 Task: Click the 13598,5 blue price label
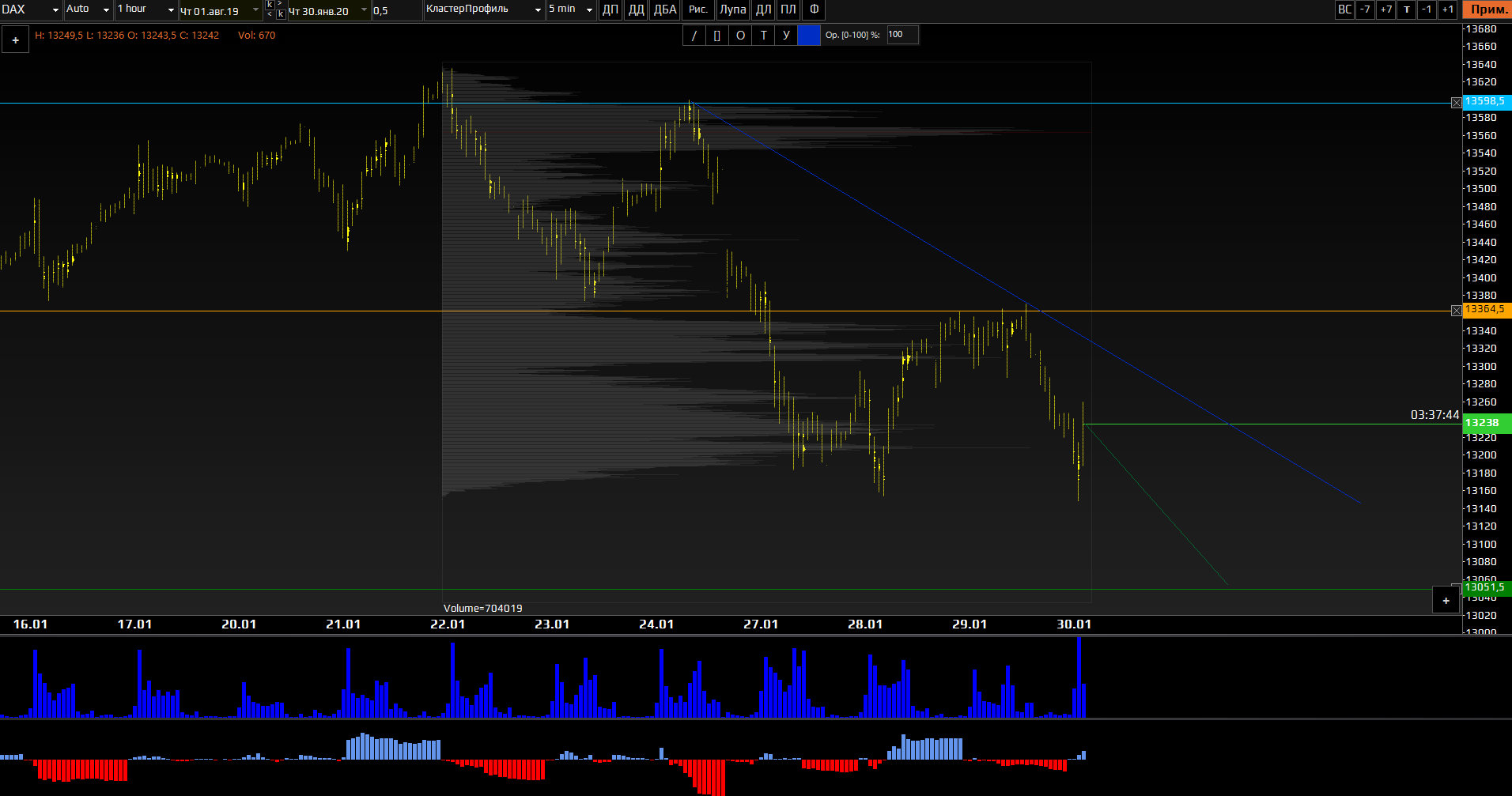point(1487,102)
